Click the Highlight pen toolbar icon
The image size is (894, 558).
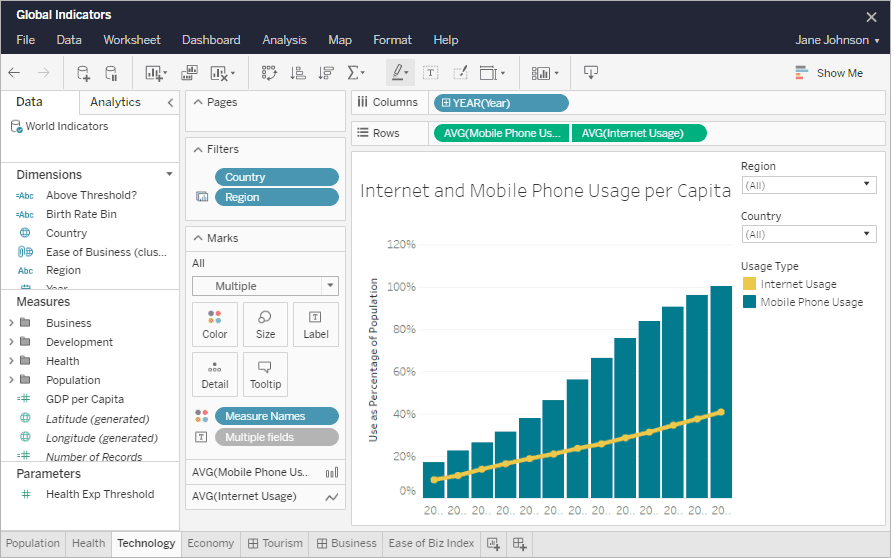point(400,73)
